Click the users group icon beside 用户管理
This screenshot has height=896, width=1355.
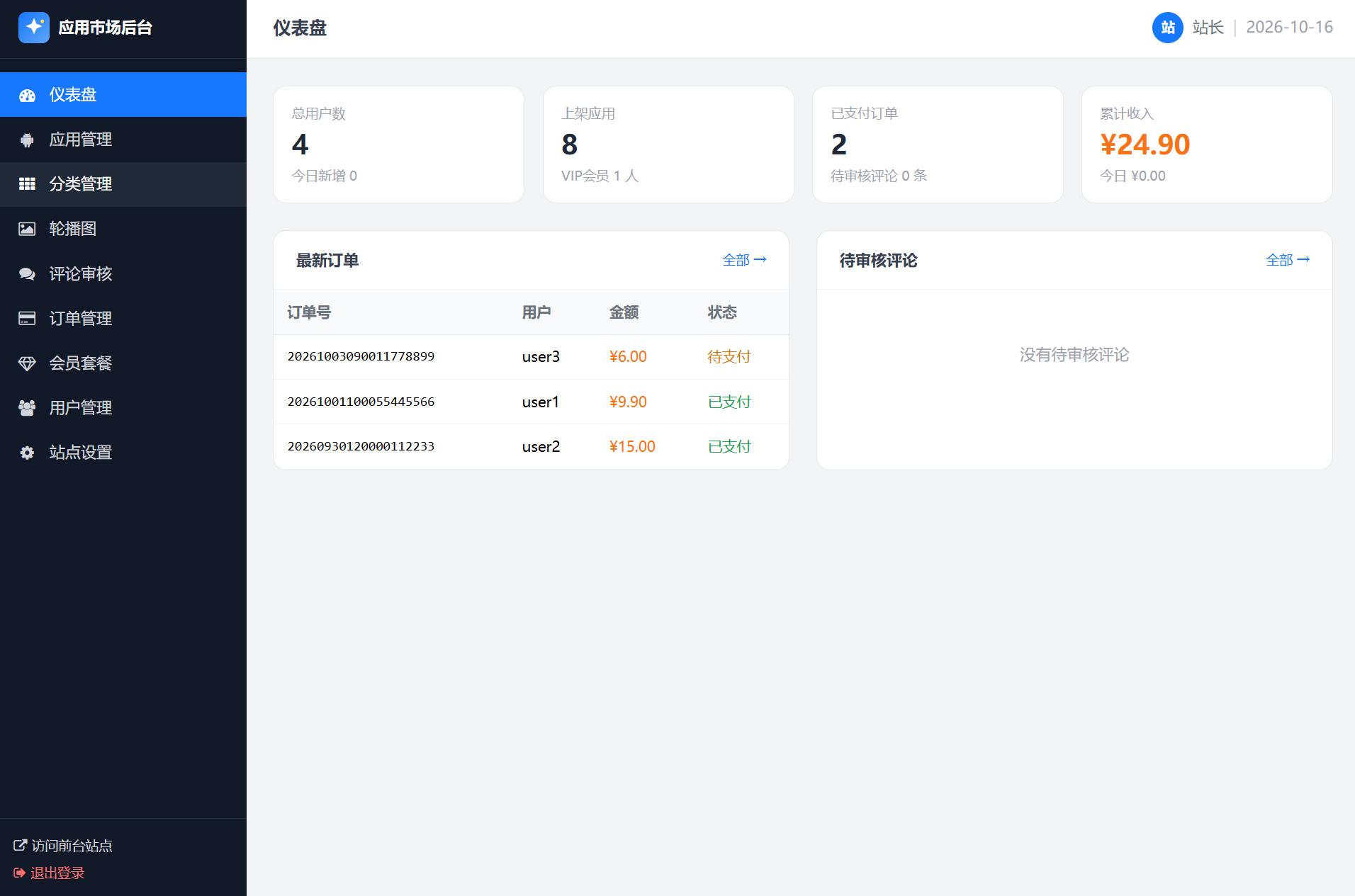coord(27,408)
